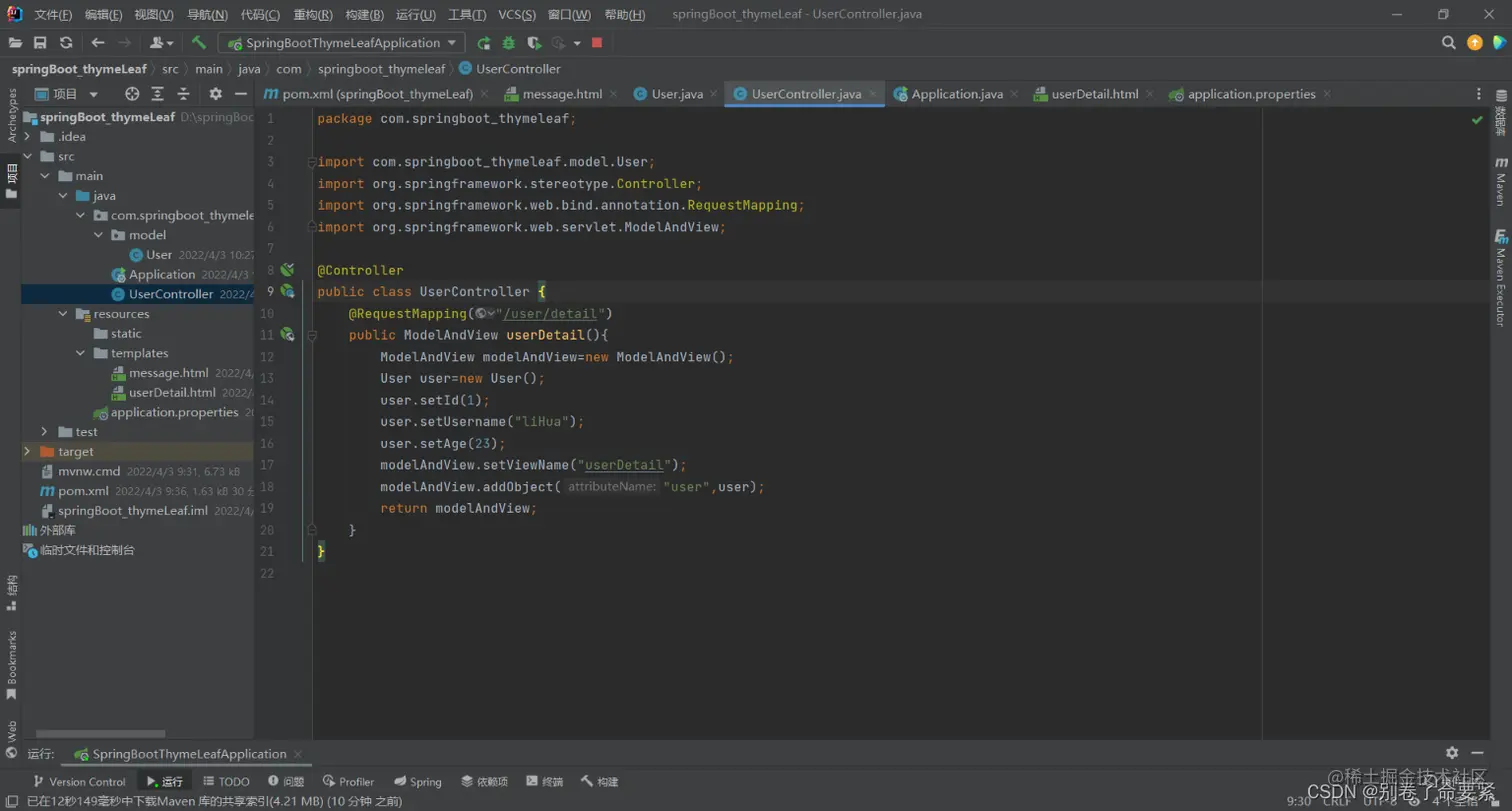Image resolution: width=1512 pixels, height=811 pixels.
Task: Select mvnw.cmd in project tree
Action: 89,471
